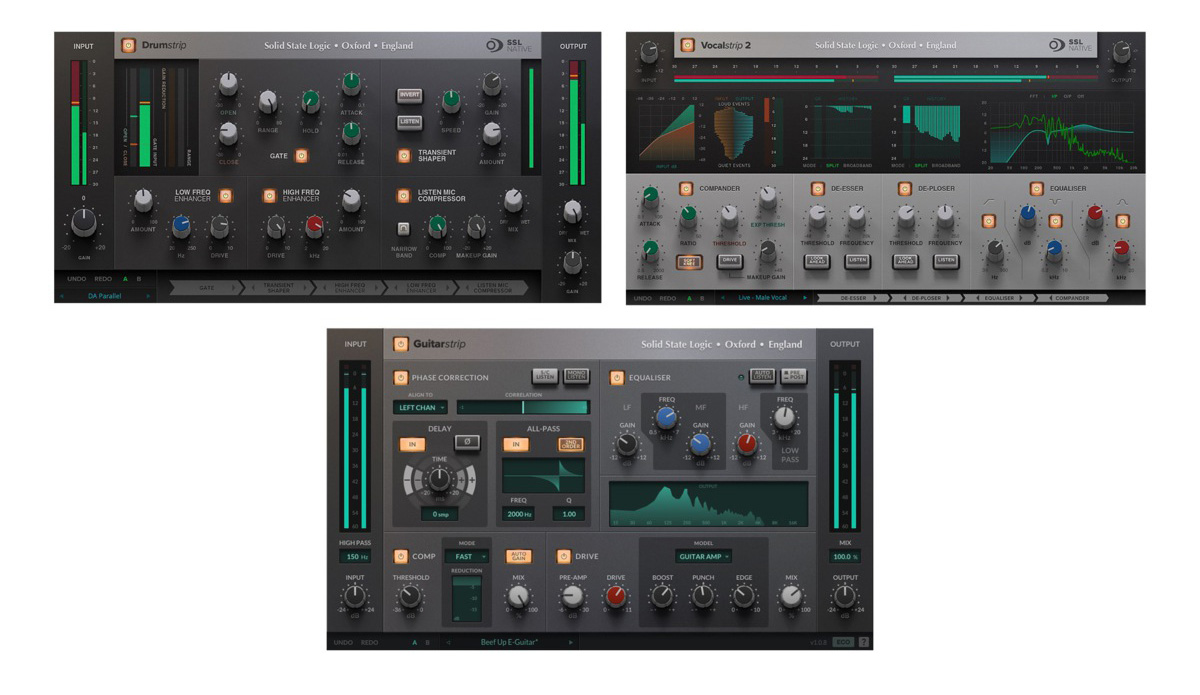Click the Mono Listen button in Guitarstrip
This screenshot has width=1200, height=695.
pos(576,375)
